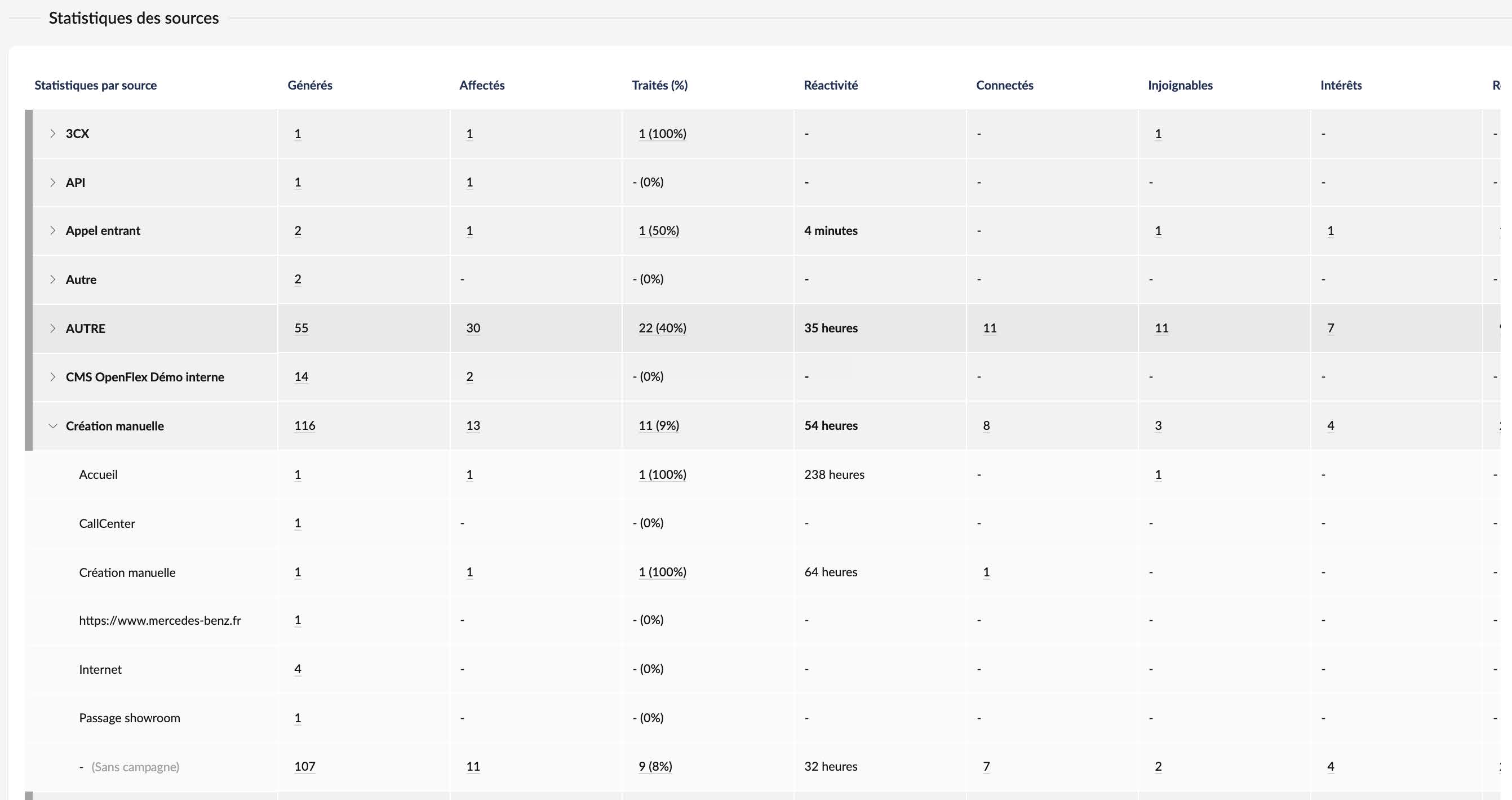
Task: Open the 14 Générés count for CMS OpenFlex
Action: coord(301,377)
